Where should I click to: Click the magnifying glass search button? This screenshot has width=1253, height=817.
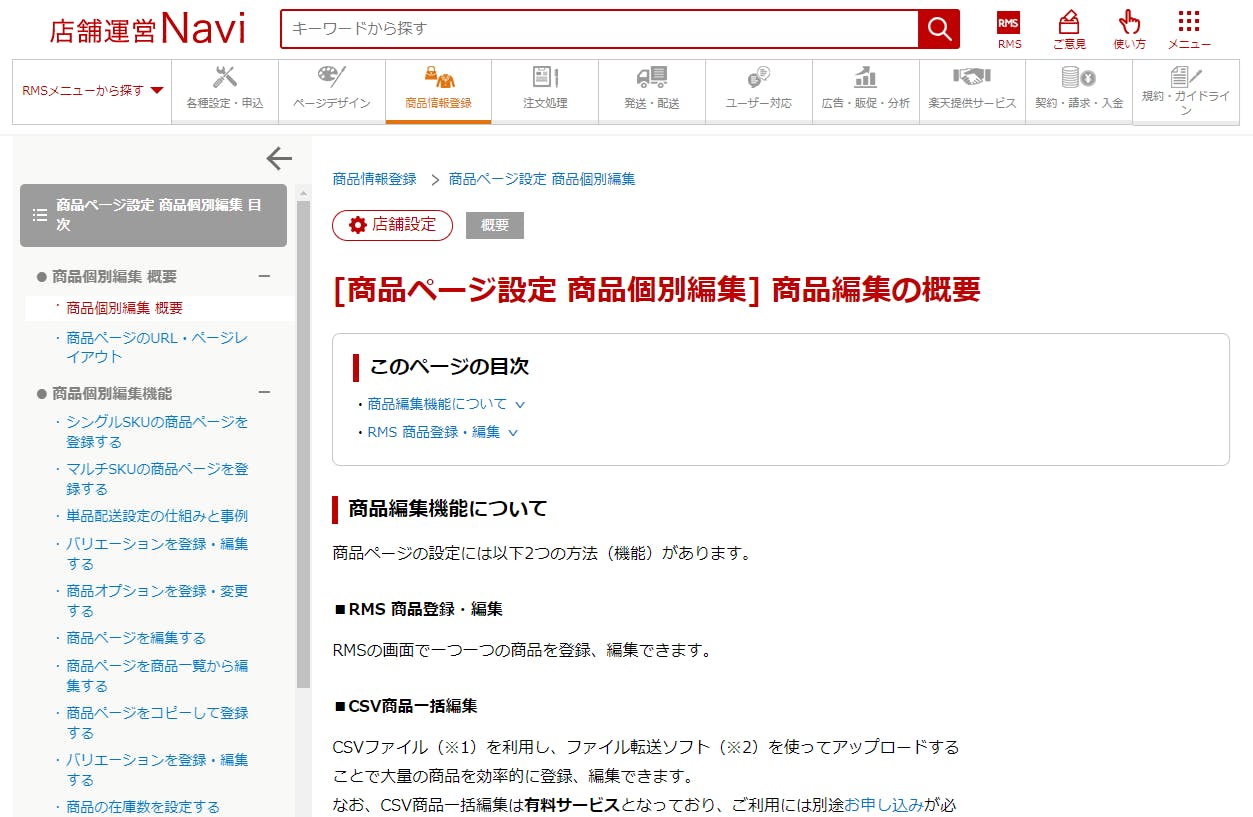938,29
